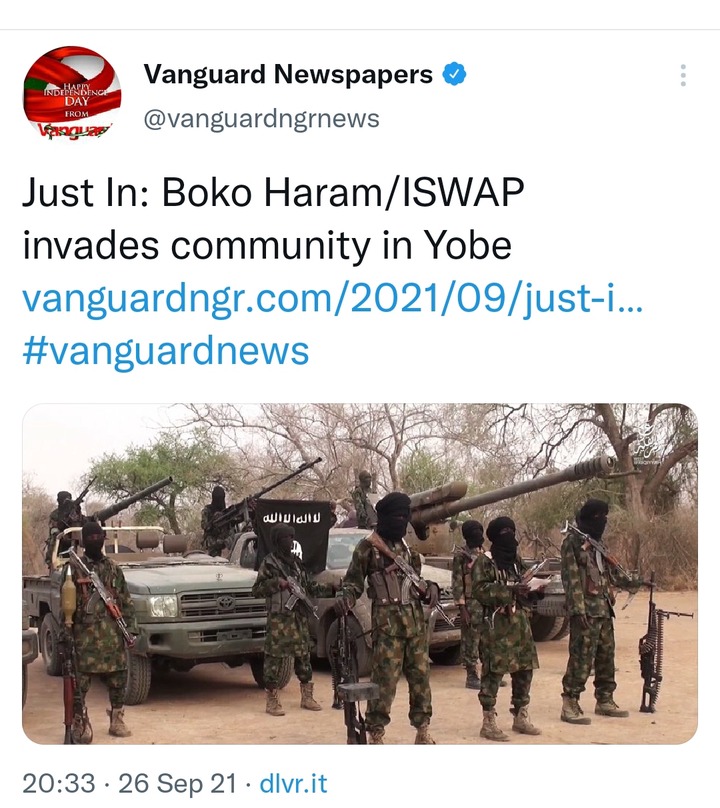Image resolution: width=720 pixels, height=808 pixels.
Task: Click the large artillery barrel in the photo
Action: point(514,489)
